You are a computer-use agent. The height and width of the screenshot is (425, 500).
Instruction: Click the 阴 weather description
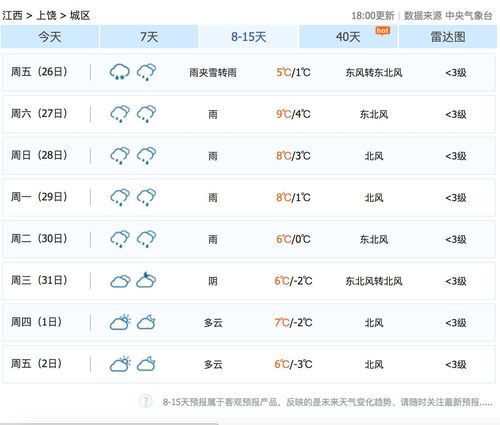(213, 281)
